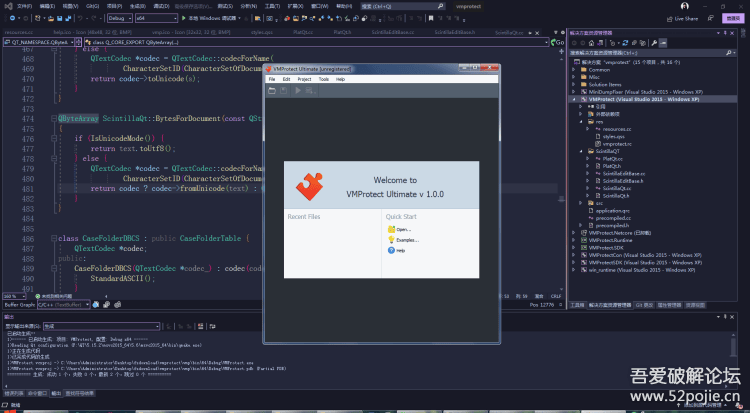The width and height of the screenshot is (750, 413).
Task: Open the File menu in VMProtect window
Action: pos(272,79)
